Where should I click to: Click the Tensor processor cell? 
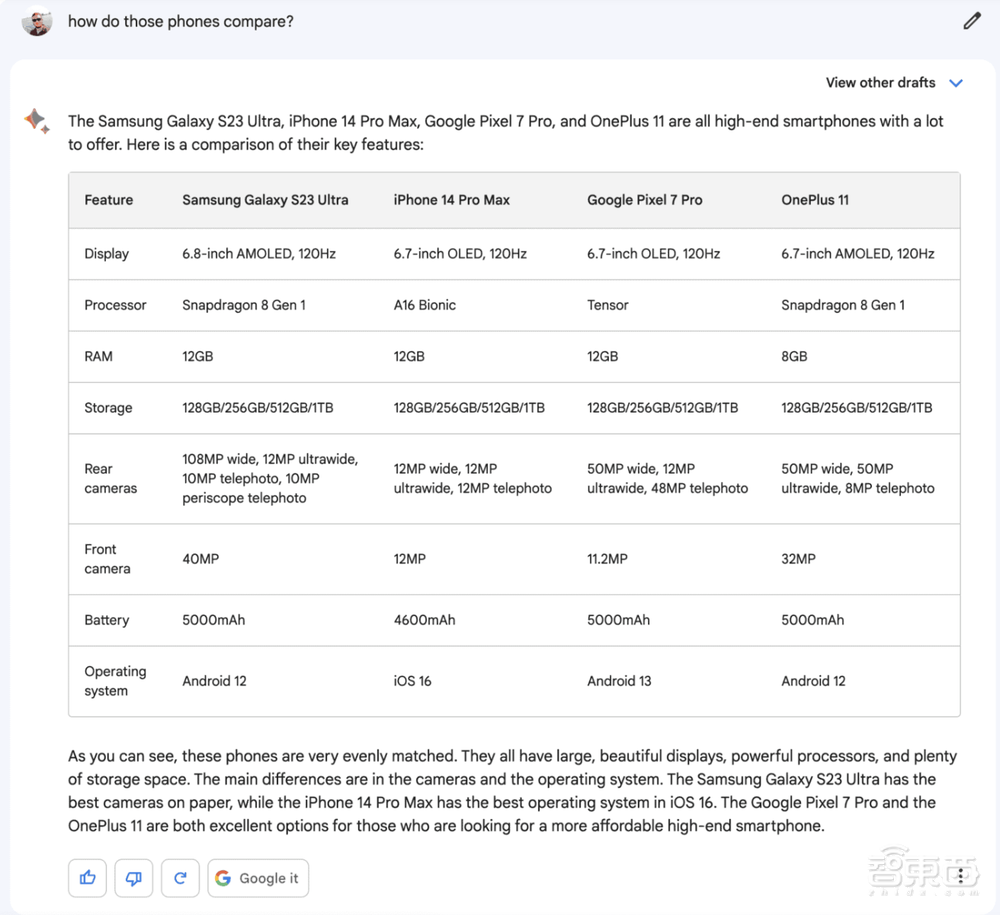click(x=608, y=305)
